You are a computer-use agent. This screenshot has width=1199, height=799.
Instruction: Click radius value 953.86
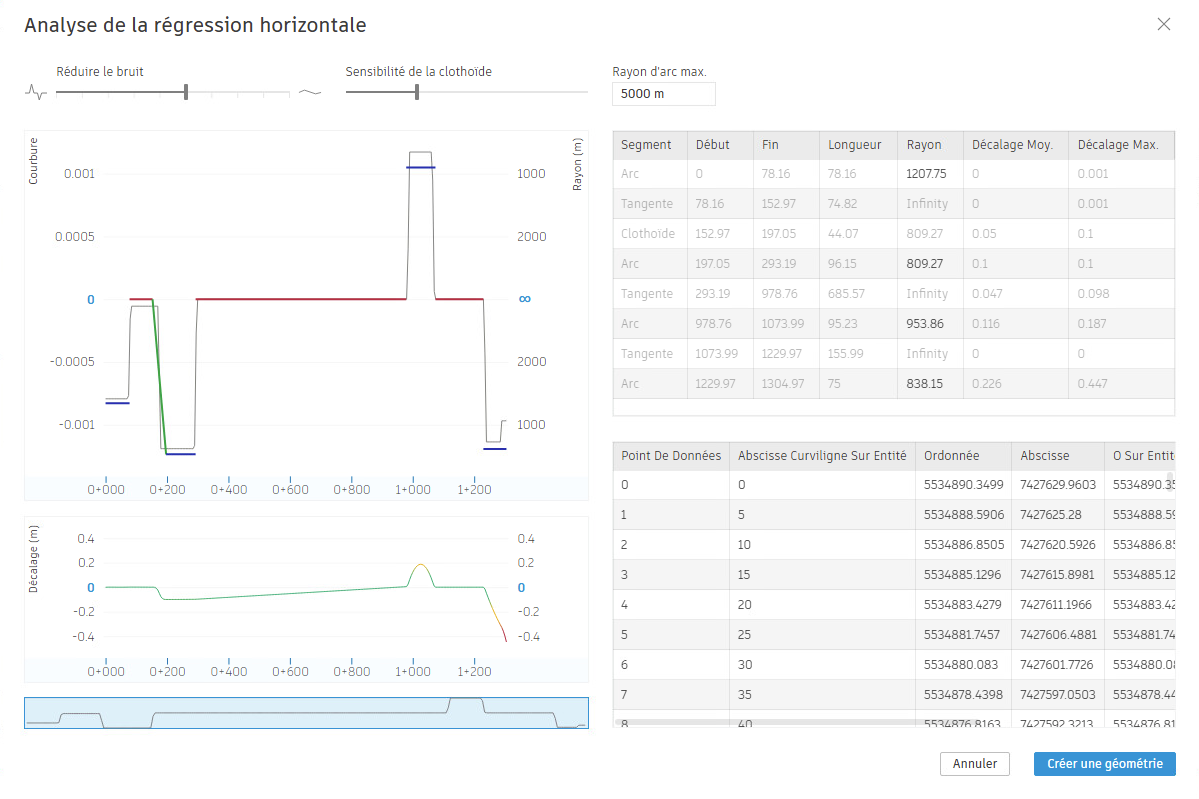click(x=924, y=323)
